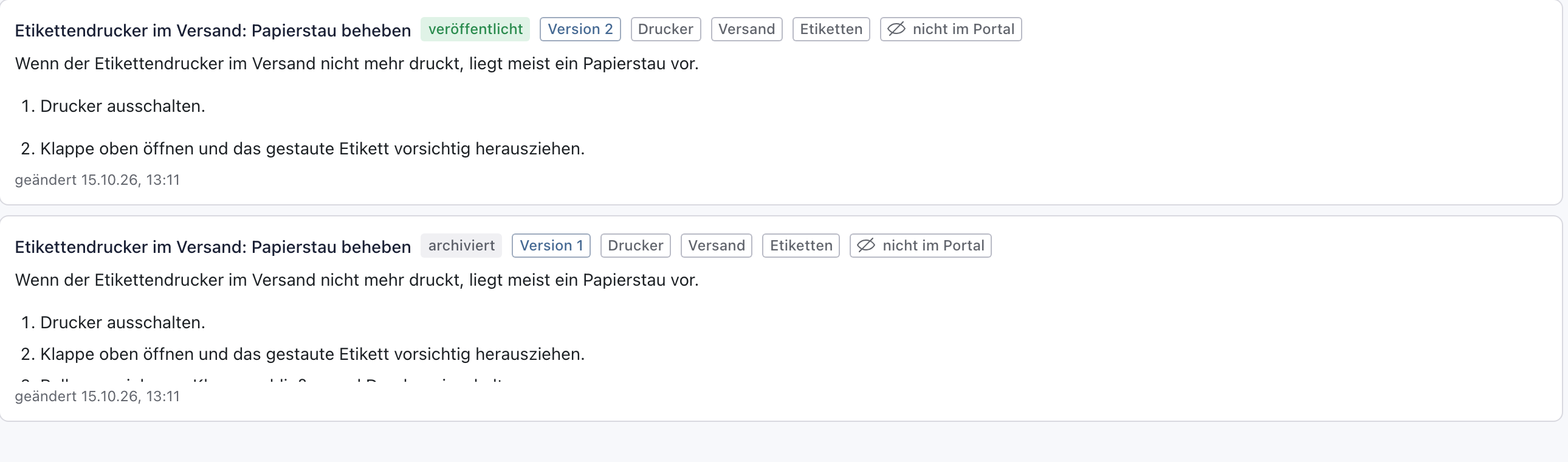Click the 'Etiketten' tag on the published article
Viewport: 1568px width, 462px height.
pyautogui.click(x=831, y=29)
